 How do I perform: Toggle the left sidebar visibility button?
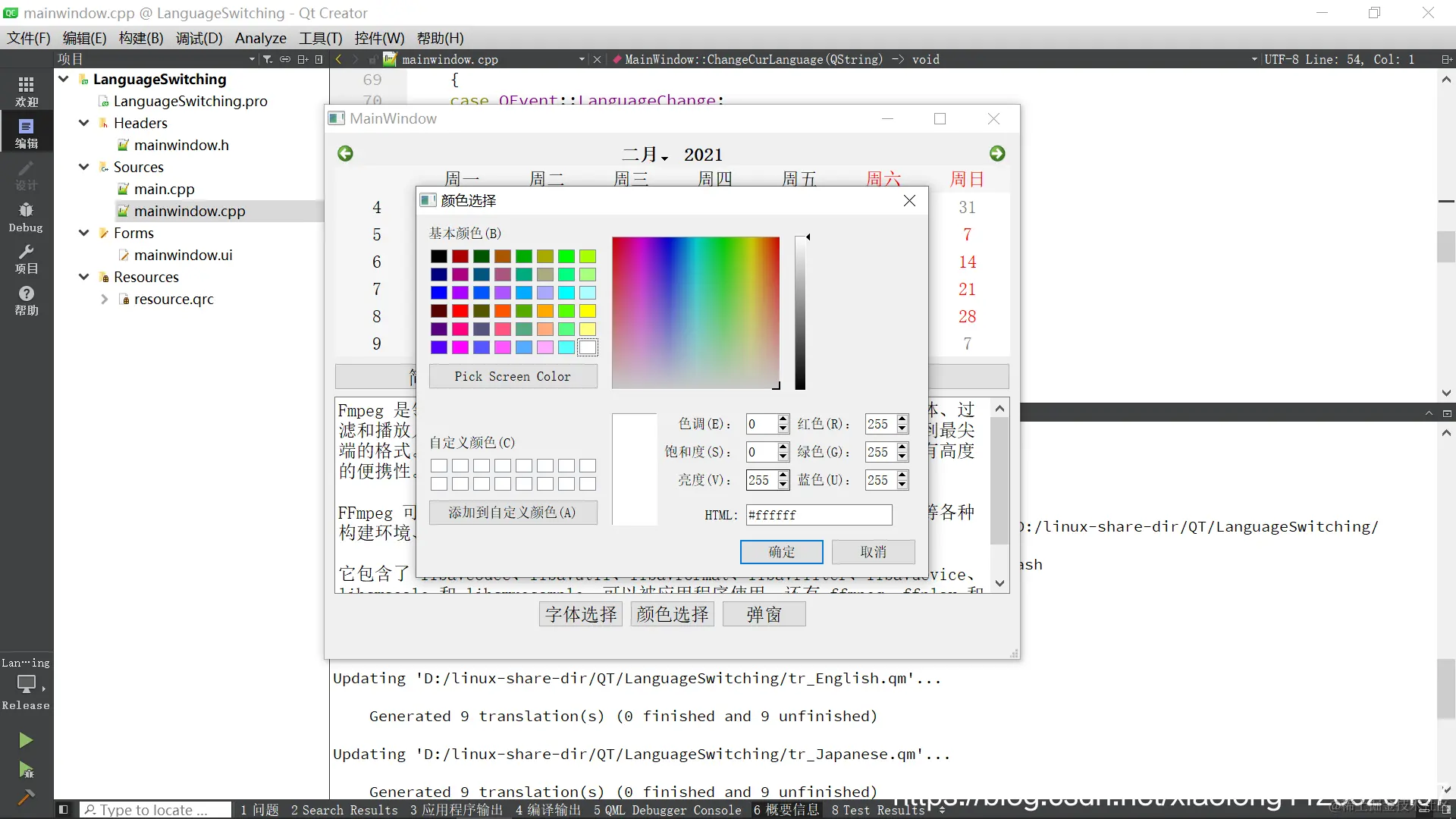[64, 810]
